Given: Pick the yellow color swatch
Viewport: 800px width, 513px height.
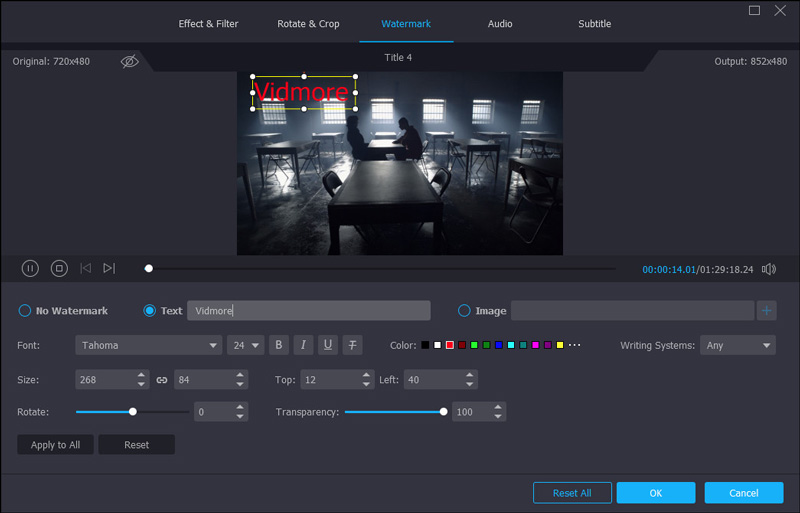Looking at the screenshot, I should [560, 345].
